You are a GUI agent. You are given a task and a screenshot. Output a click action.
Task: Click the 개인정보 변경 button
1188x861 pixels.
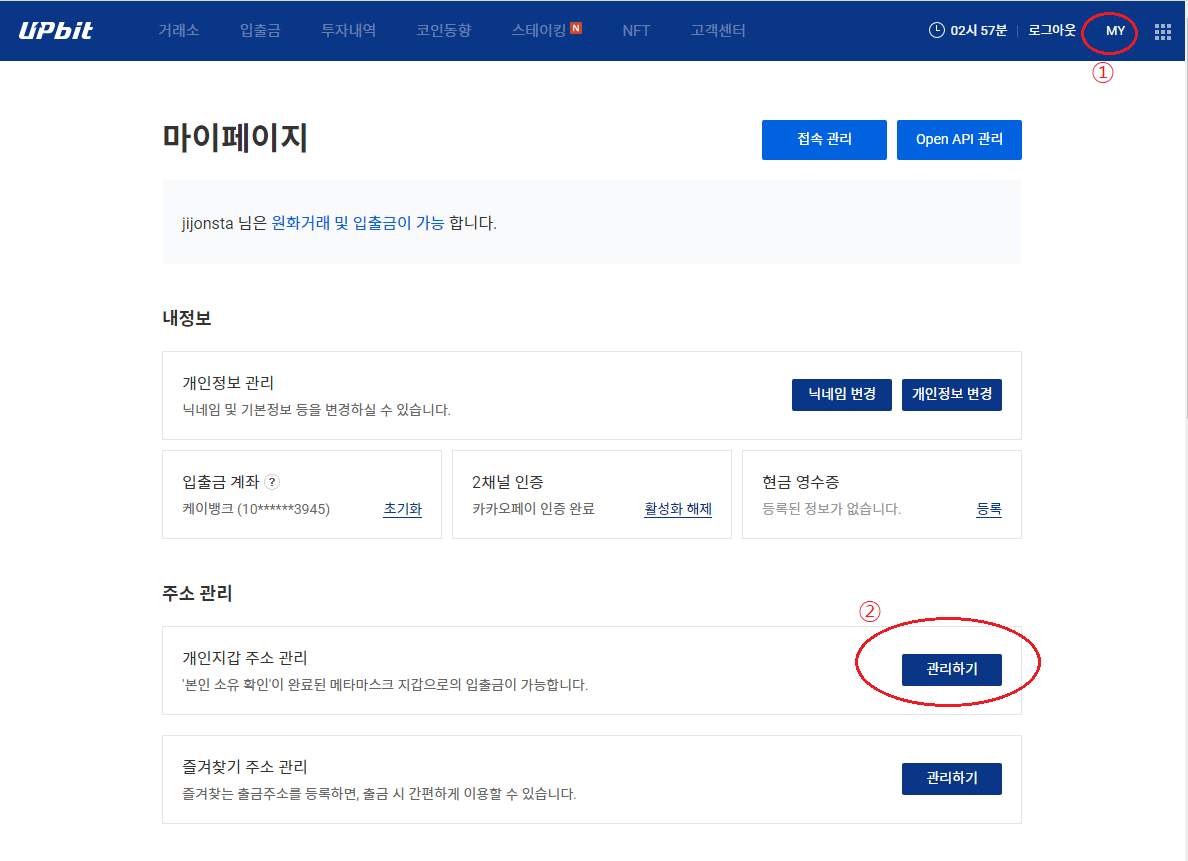(952, 394)
